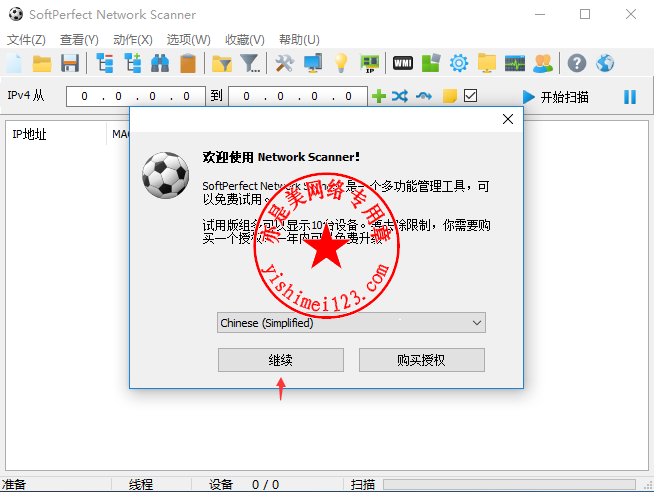654x492 pixels.
Task: Open the 查看(Y) menu
Action: (79, 40)
